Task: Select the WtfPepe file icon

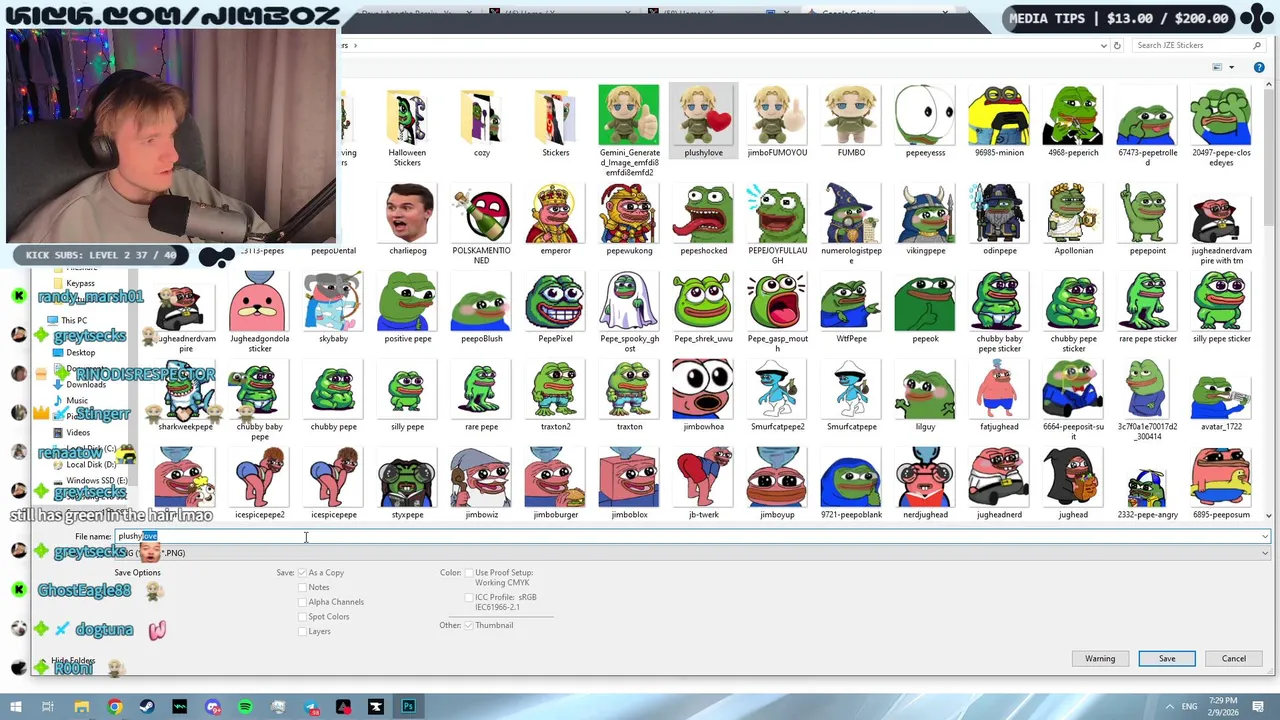Action: tap(851, 302)
